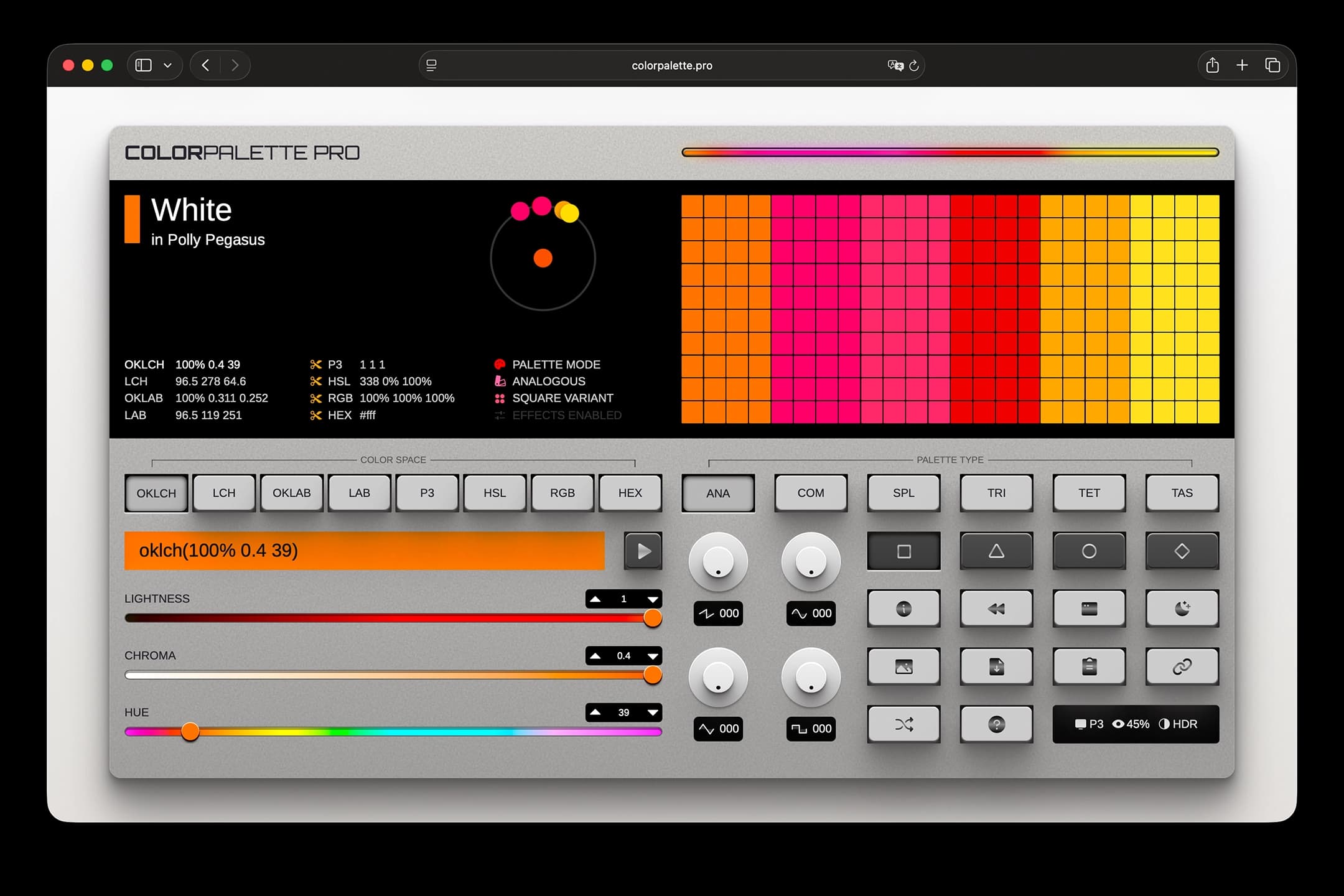Image resolution: width=1344 pixels, height=896 pixels.
Task: Increase Hue value with up arrow
Action: pyautogui.click(x=595, y=712)
